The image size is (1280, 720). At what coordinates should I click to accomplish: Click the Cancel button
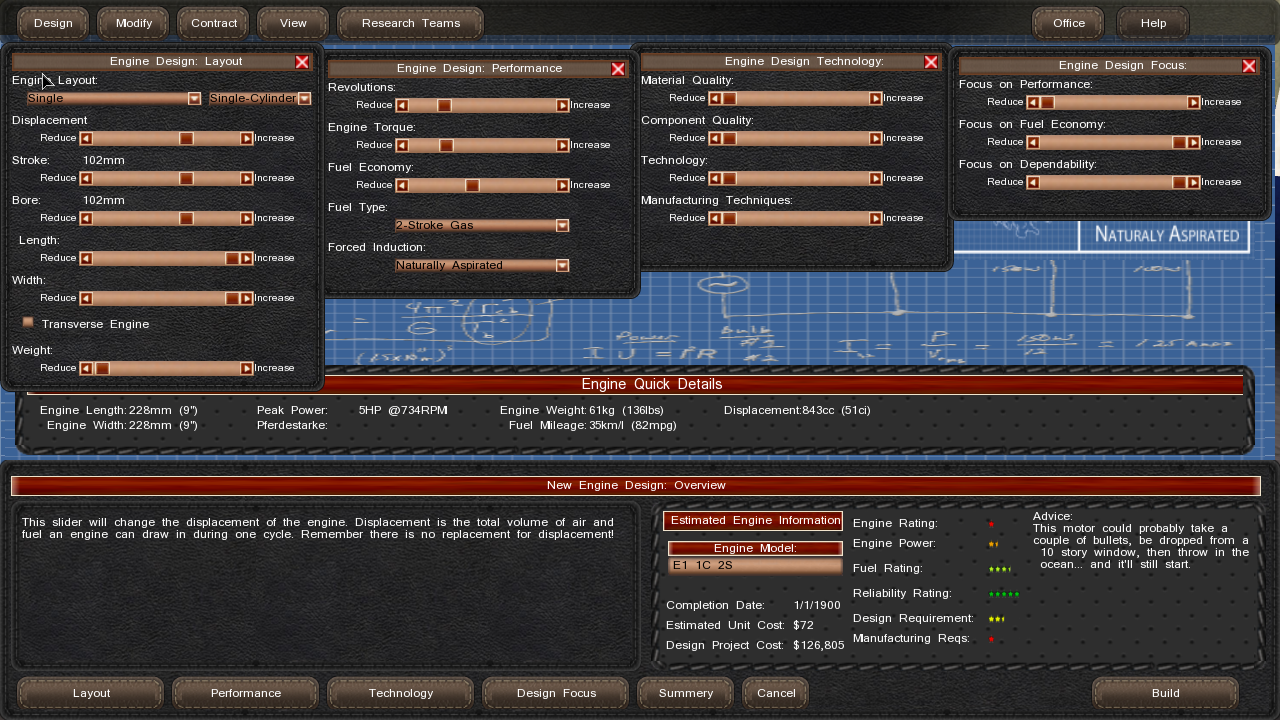(776, 693)
